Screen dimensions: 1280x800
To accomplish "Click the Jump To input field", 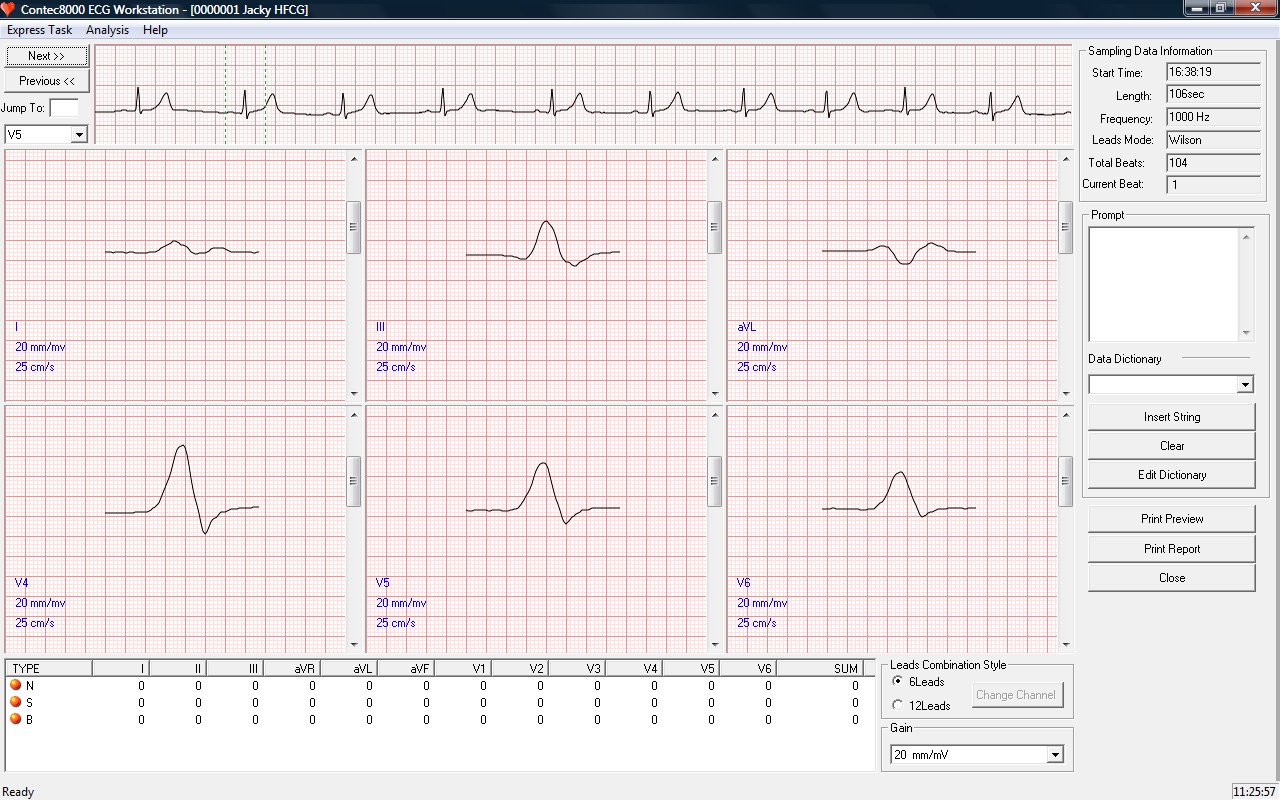I will coord(64,108).
